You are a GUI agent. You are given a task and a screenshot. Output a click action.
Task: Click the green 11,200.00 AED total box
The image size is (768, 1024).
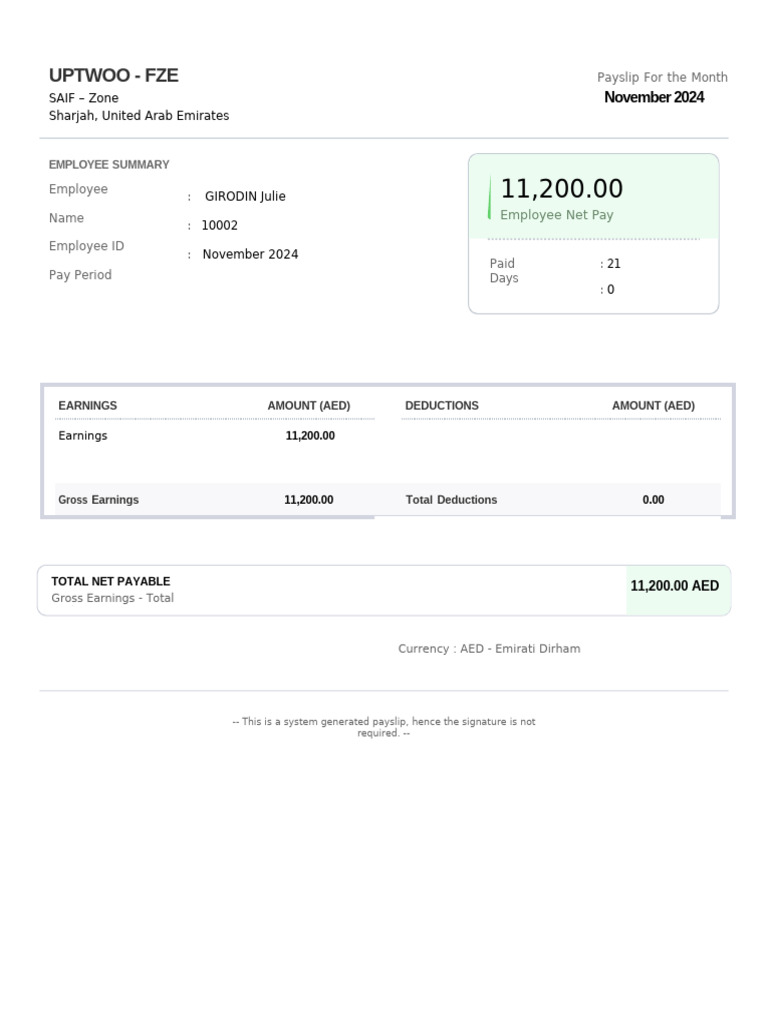pos(675,586)
